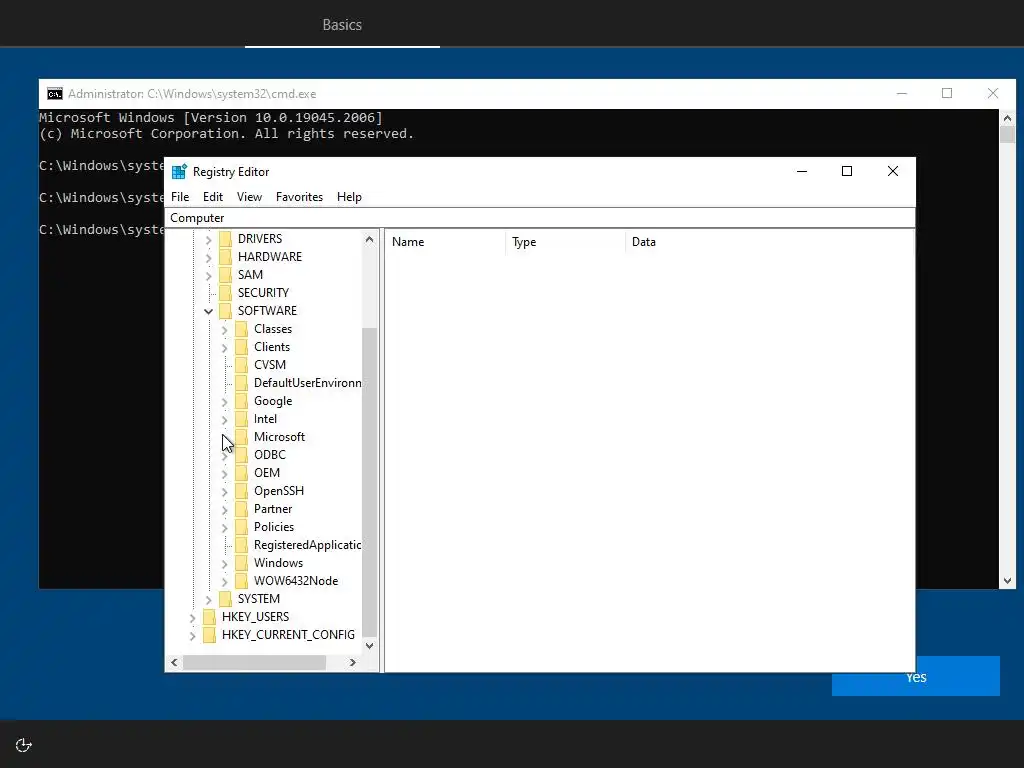Select the RegisteredApplications folder icon
Image resolution: width=1024 pixels, height=768 pixels.
point(242,545)
